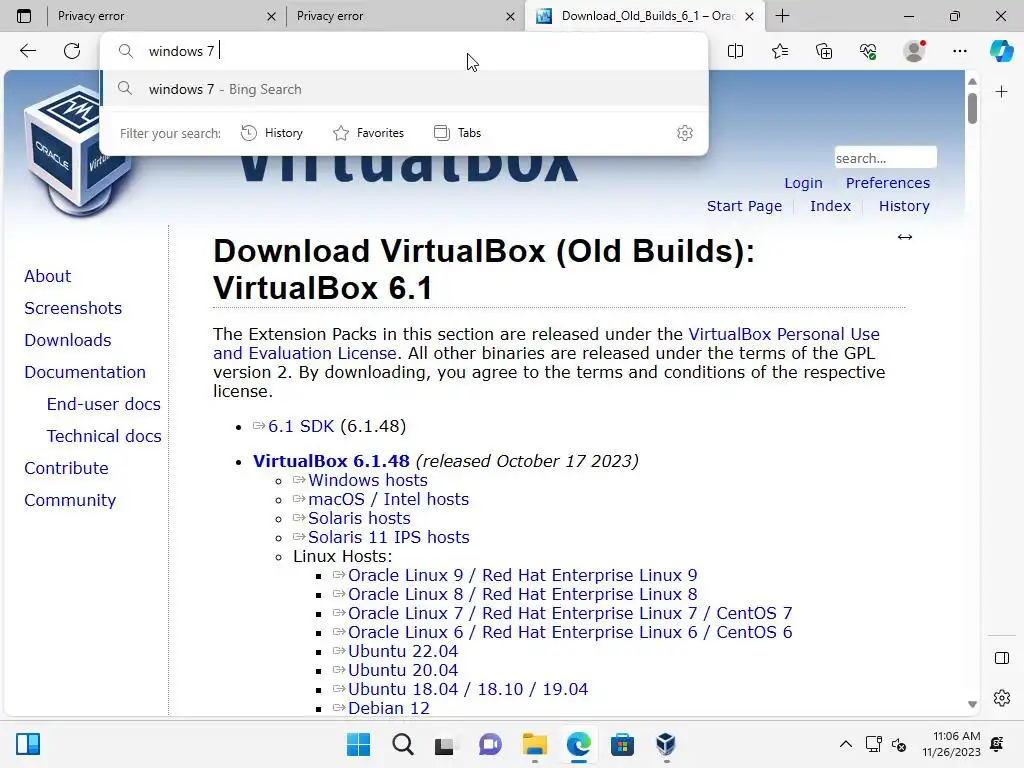Add a sidebar app with plus icon
This screenshot has width=1024, height=768.
(x=1001, y=92)
